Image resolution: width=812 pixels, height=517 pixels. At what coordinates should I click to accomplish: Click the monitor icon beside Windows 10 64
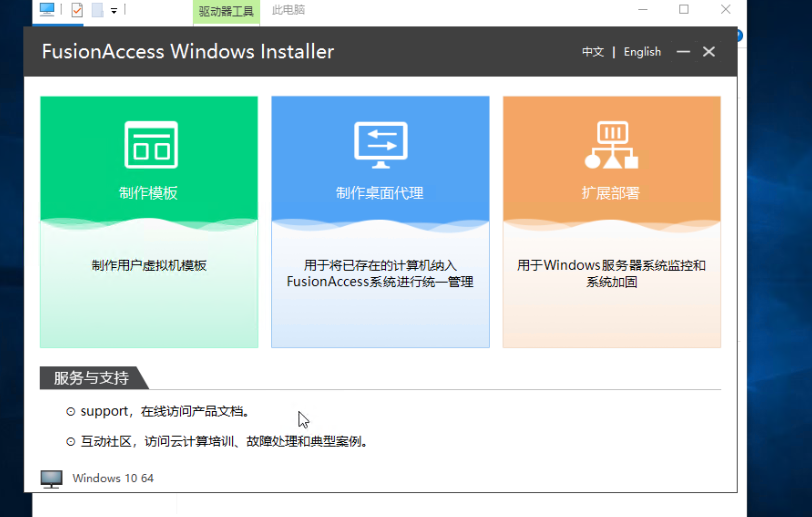[x=51, y=479]
